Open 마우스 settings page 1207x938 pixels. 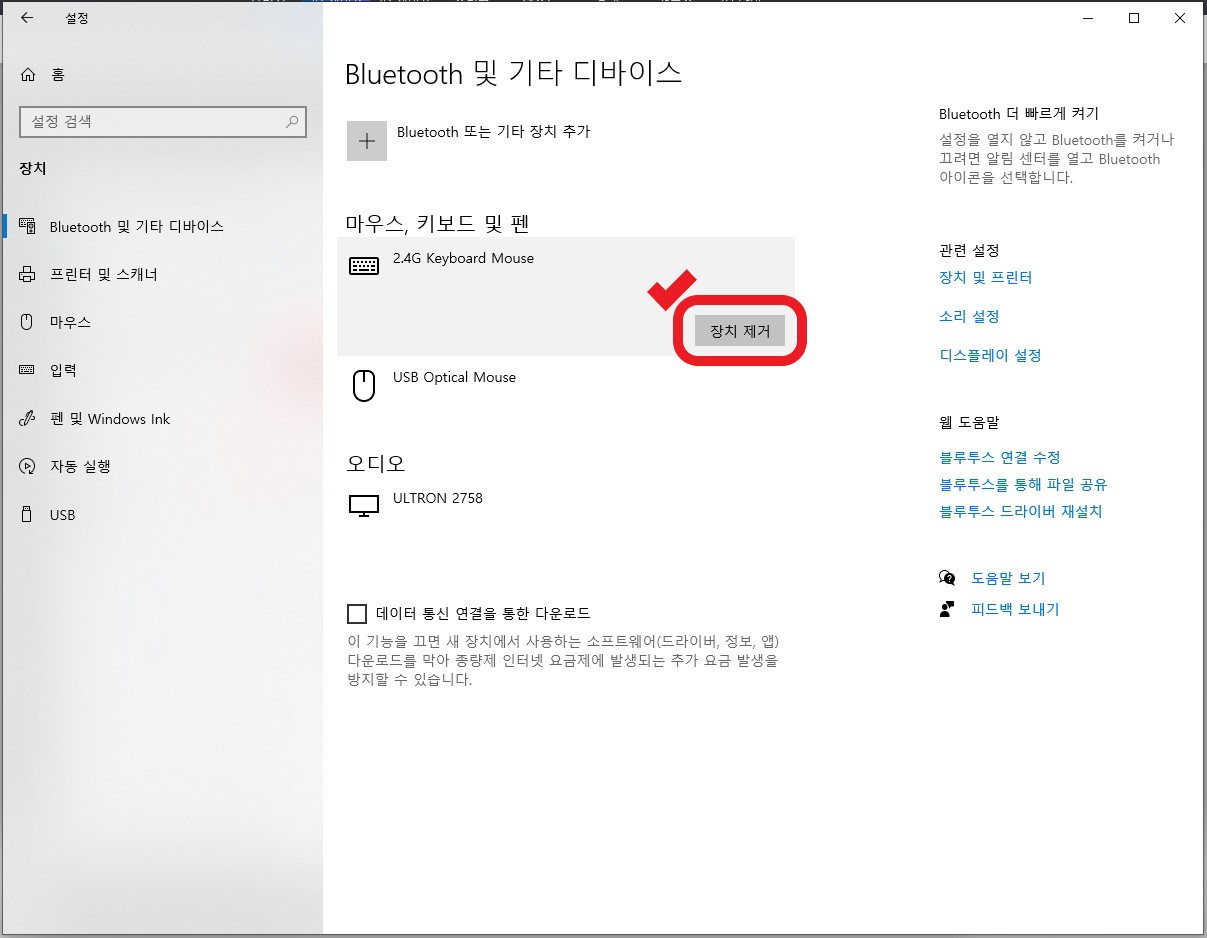pos(70,322)
